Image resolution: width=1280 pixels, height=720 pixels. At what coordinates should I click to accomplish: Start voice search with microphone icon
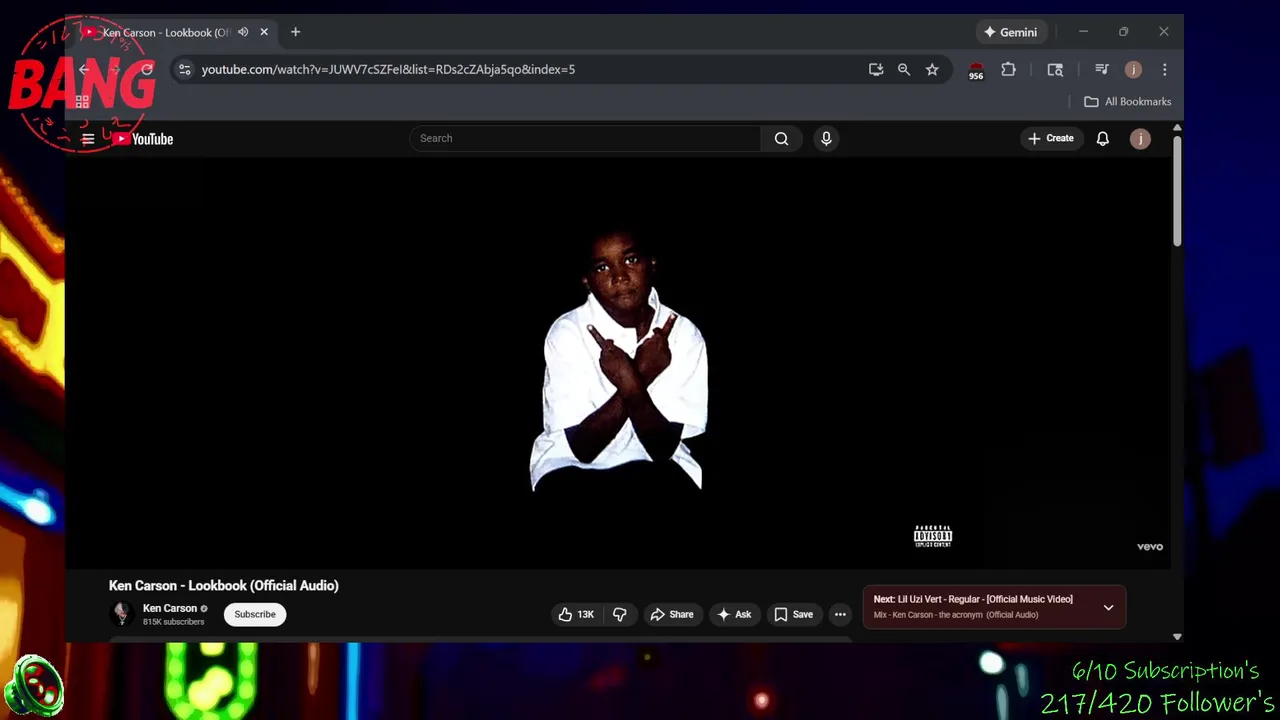click(x=826, y=139)
